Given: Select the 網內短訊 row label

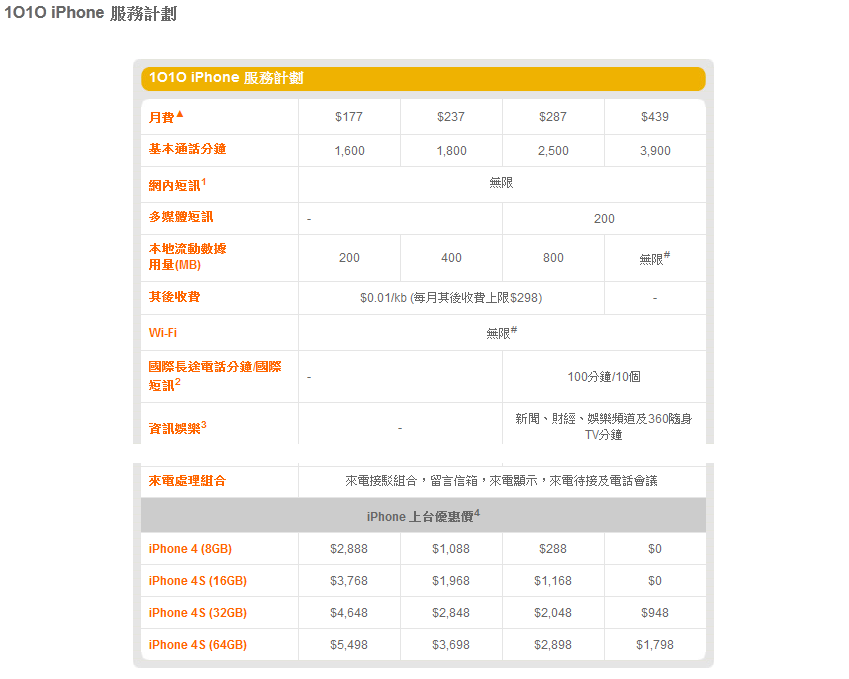Looking at the screenshot, I should (177, 185).
